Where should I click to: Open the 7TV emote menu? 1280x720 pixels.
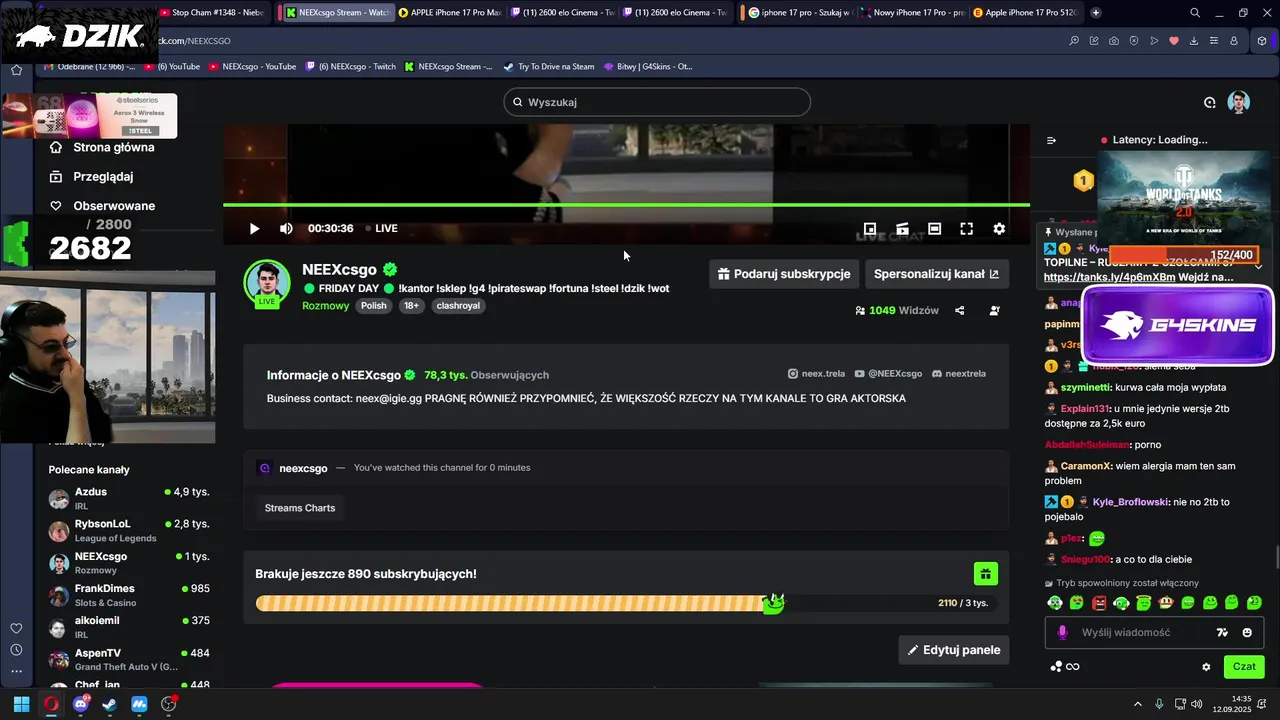point(1221,632)
